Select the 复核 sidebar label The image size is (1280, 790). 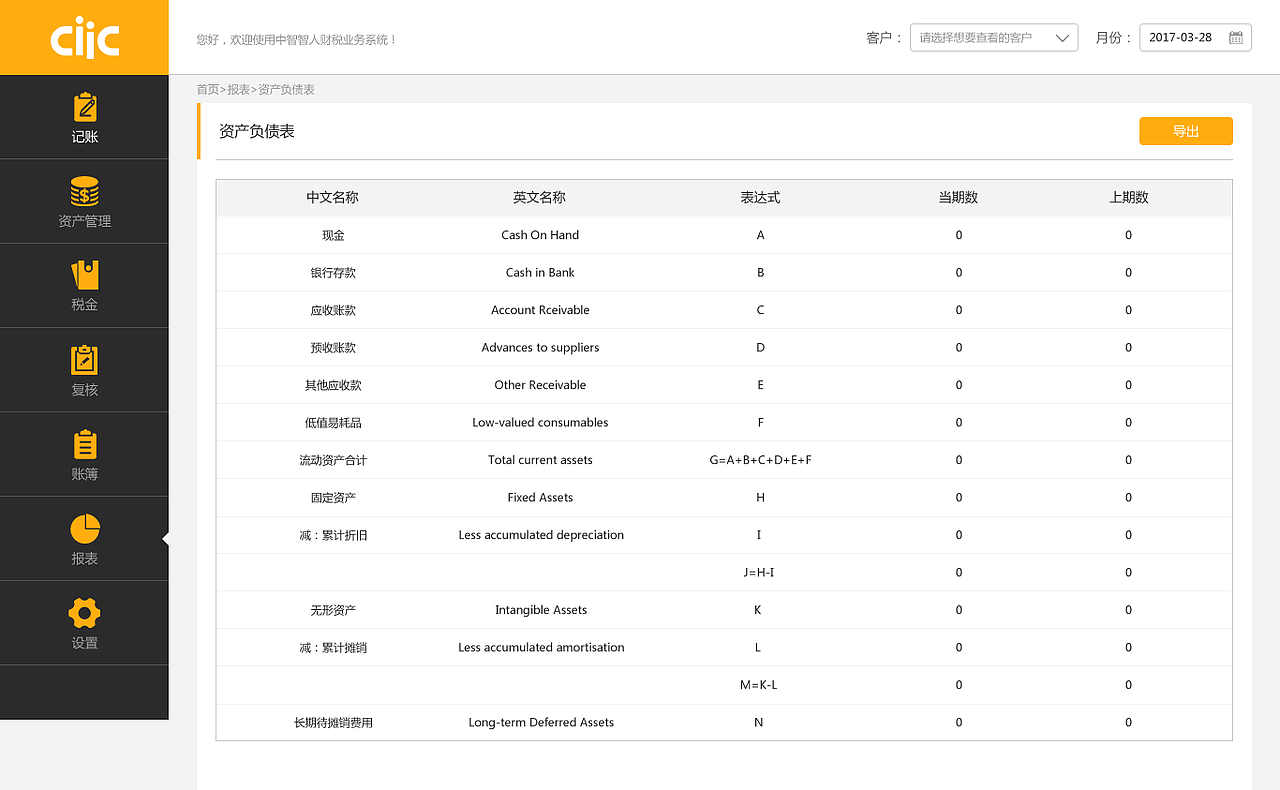click(85, 390)
